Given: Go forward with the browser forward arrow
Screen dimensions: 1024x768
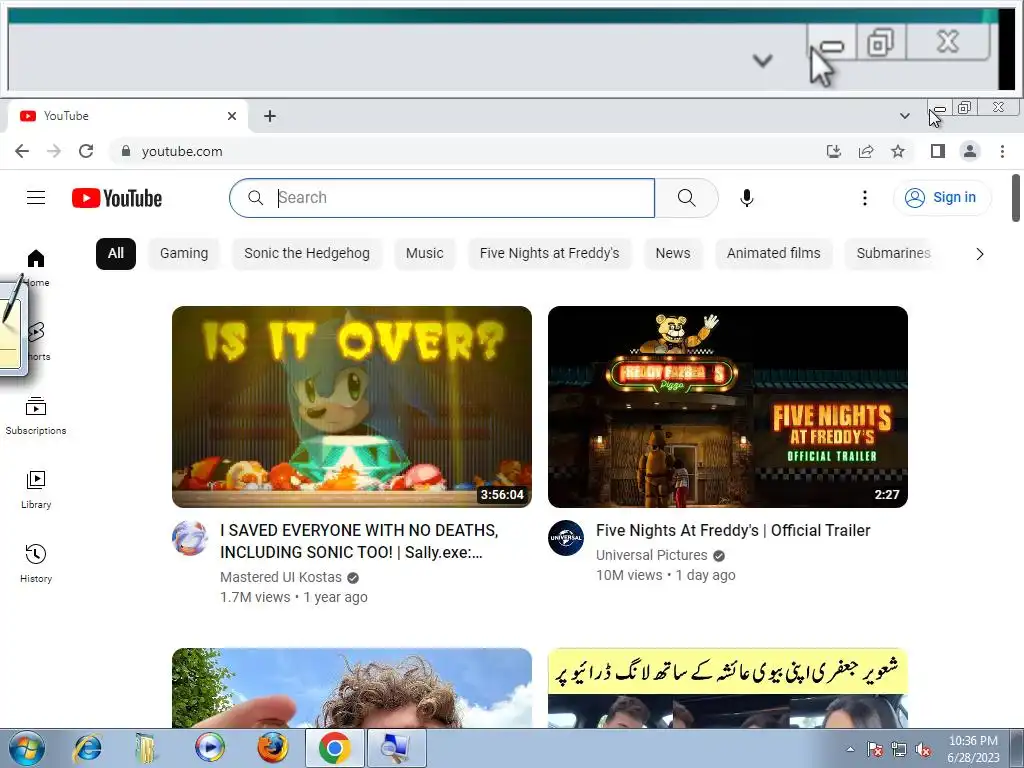Looking at the screenshot, I should click(x=54, y=152).
